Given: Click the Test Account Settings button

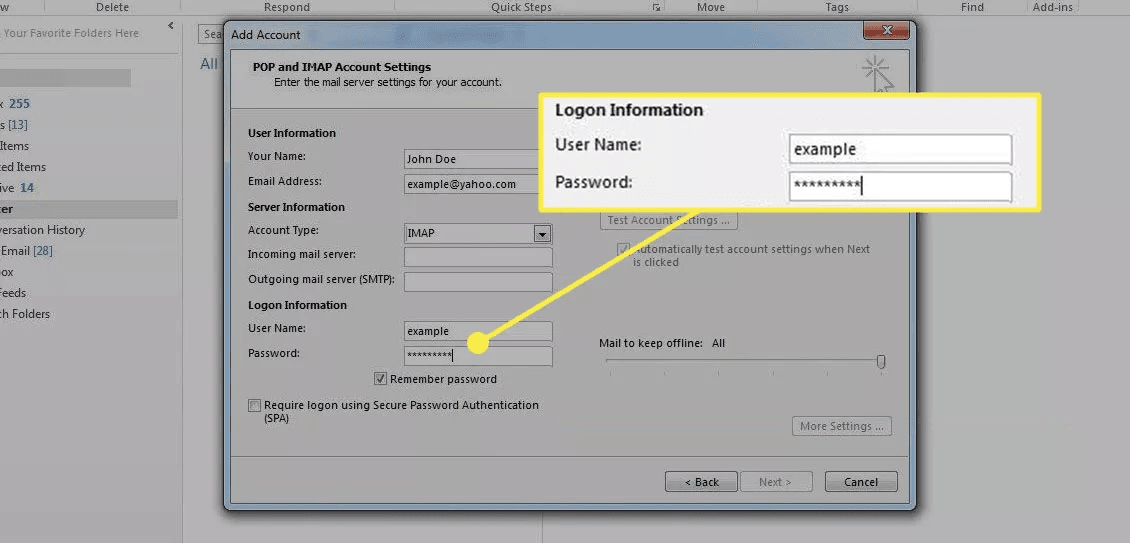Looking at the screenshot, I should (669, 220).
